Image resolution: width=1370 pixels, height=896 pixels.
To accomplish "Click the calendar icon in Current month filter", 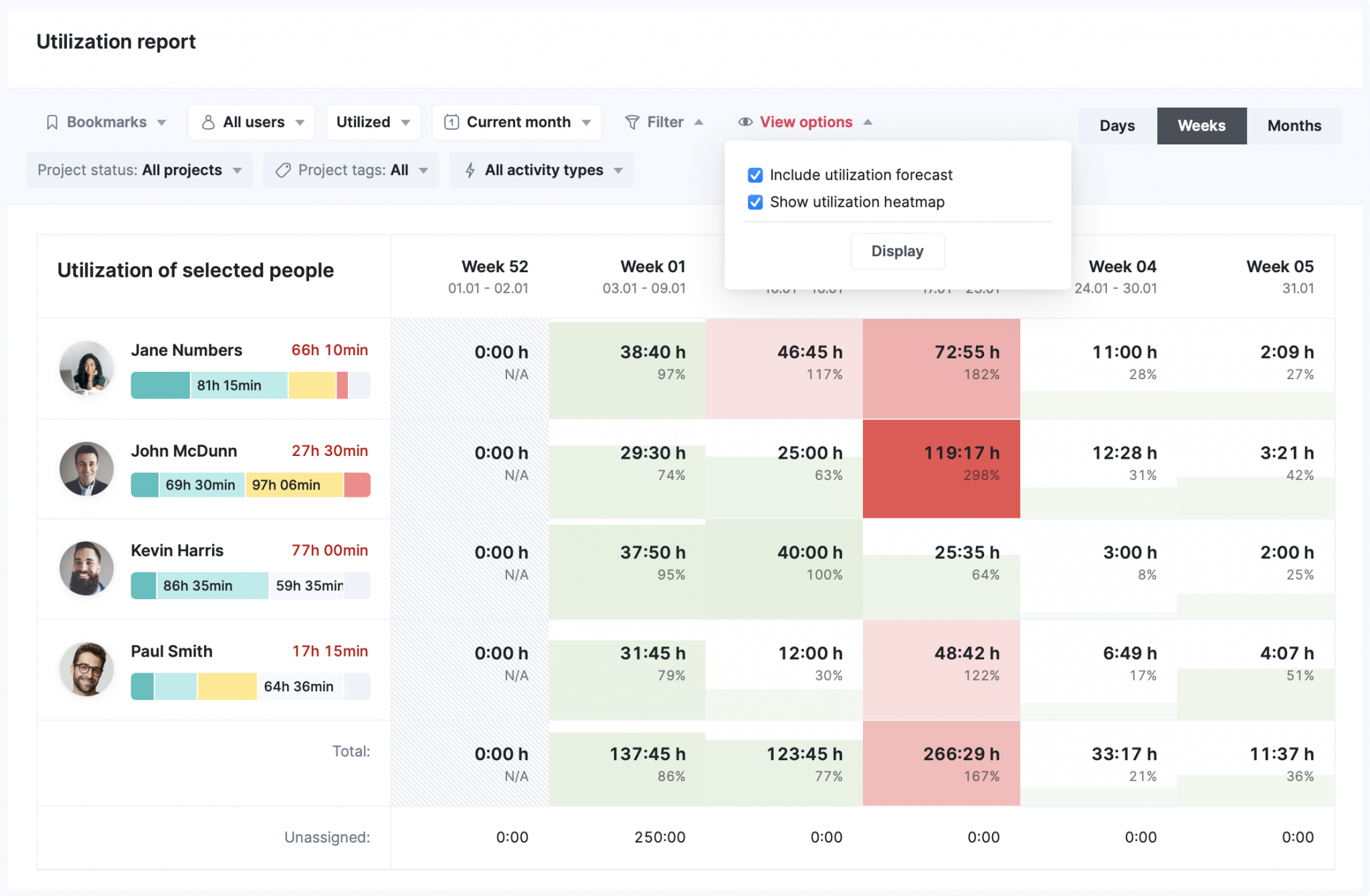I will [x=452, y=122].
